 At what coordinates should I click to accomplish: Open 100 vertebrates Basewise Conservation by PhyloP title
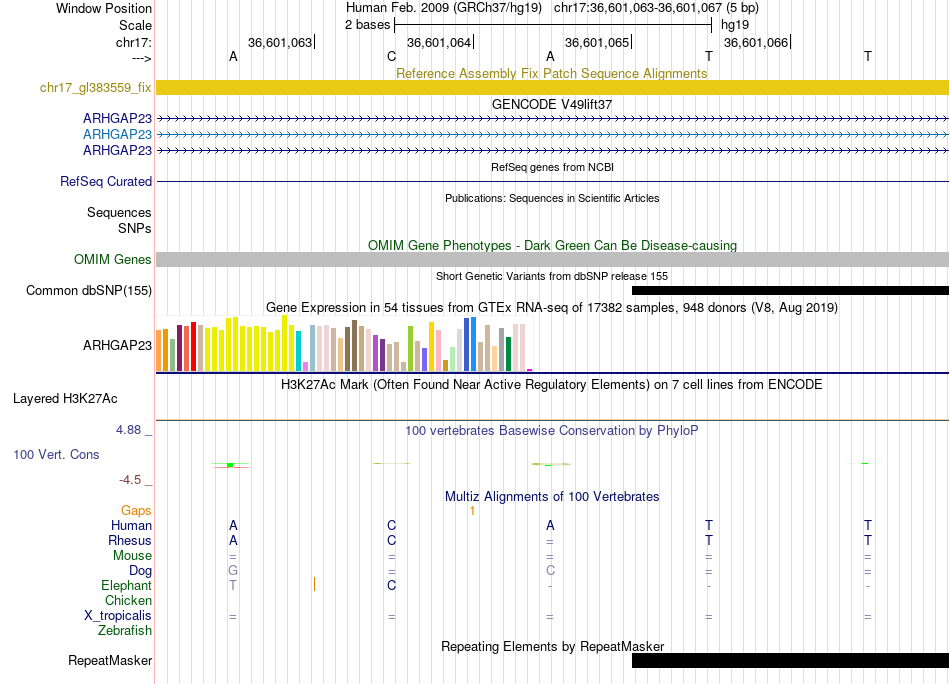coord(551,431)
